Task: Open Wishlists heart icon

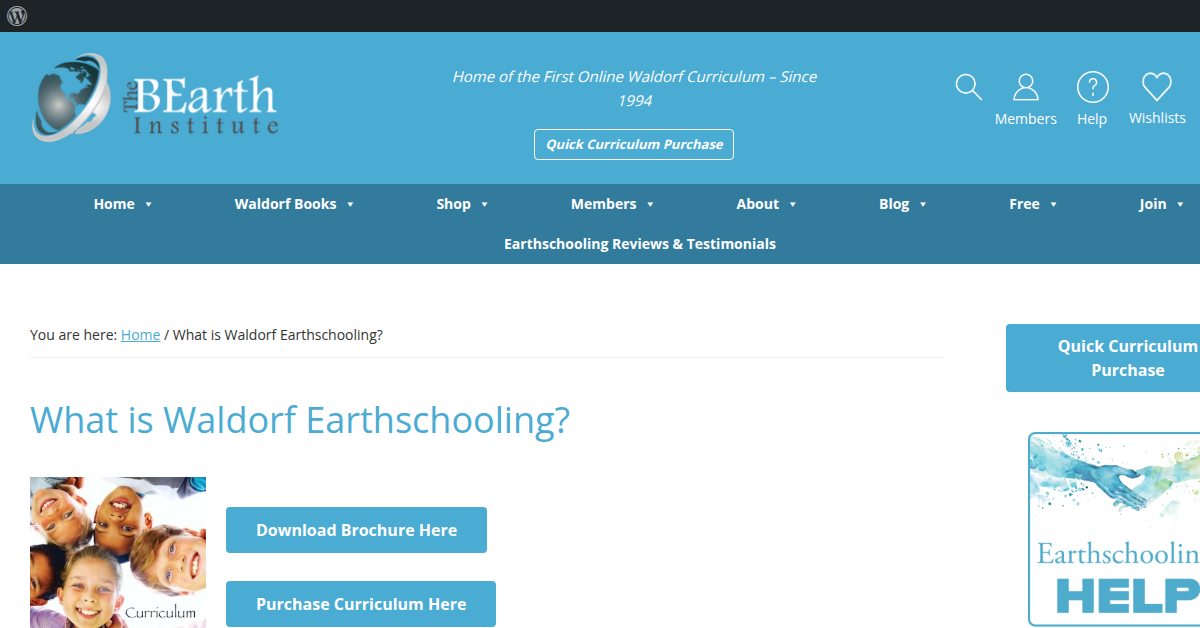Action: point(1157,88)
